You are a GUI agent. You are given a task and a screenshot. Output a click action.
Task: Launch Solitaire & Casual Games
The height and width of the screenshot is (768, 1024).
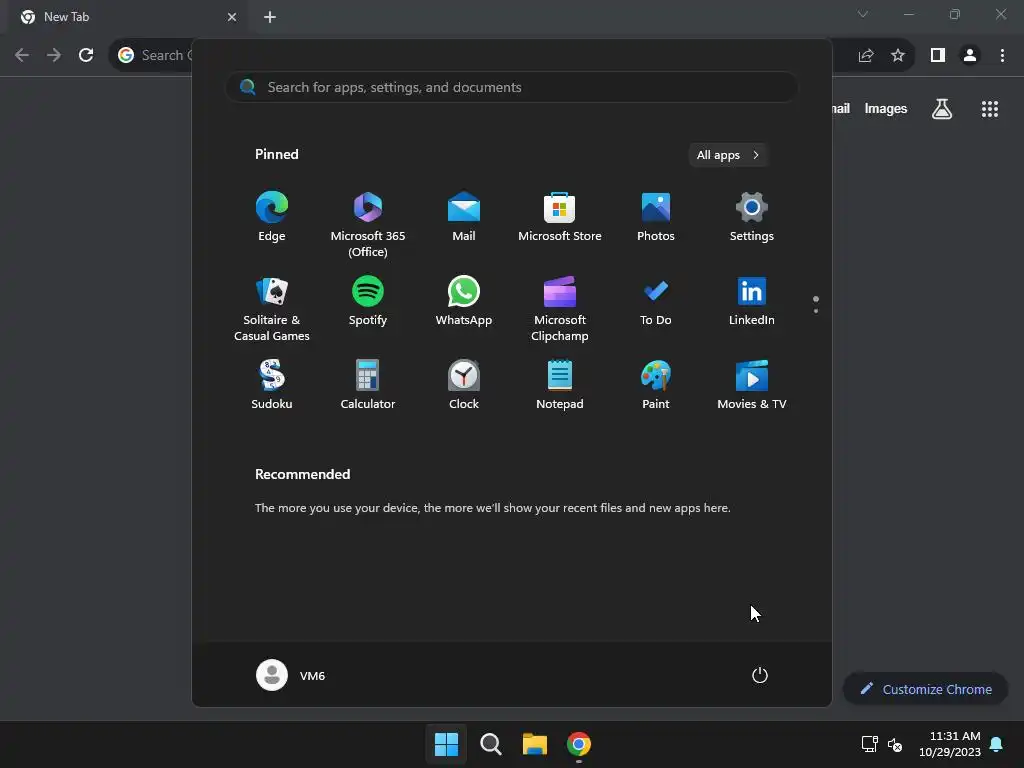(272, 308)
